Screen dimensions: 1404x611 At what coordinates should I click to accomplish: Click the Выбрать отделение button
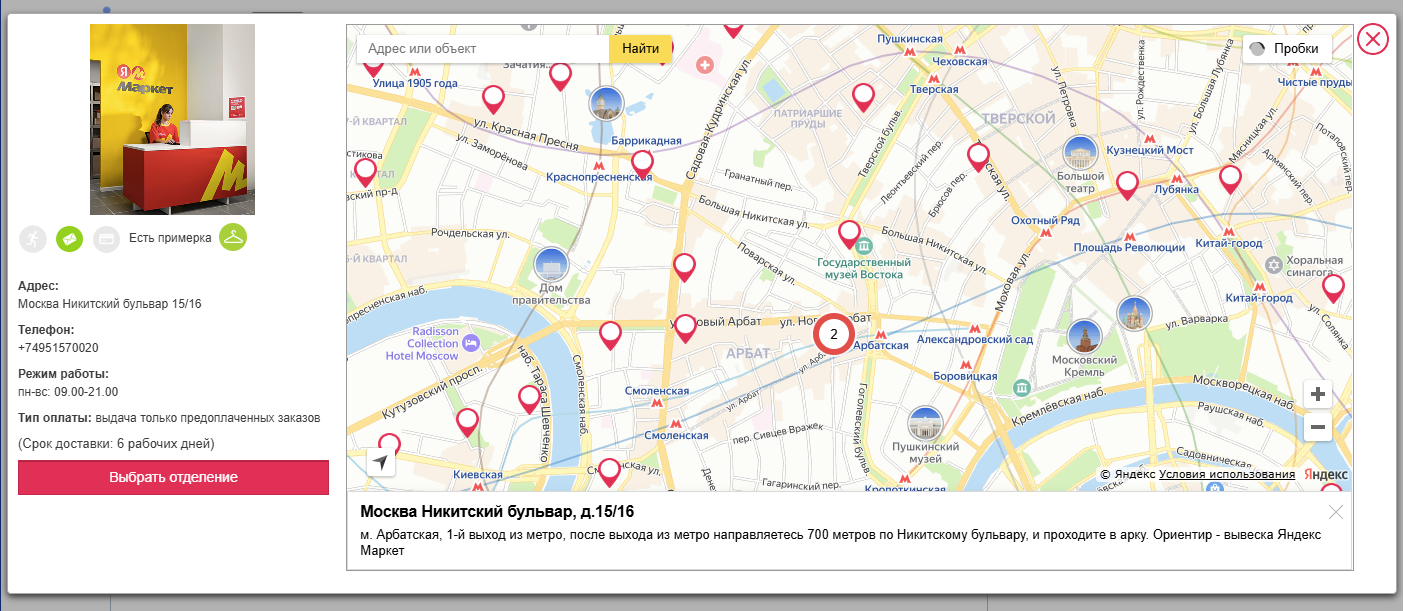[173, 477]
